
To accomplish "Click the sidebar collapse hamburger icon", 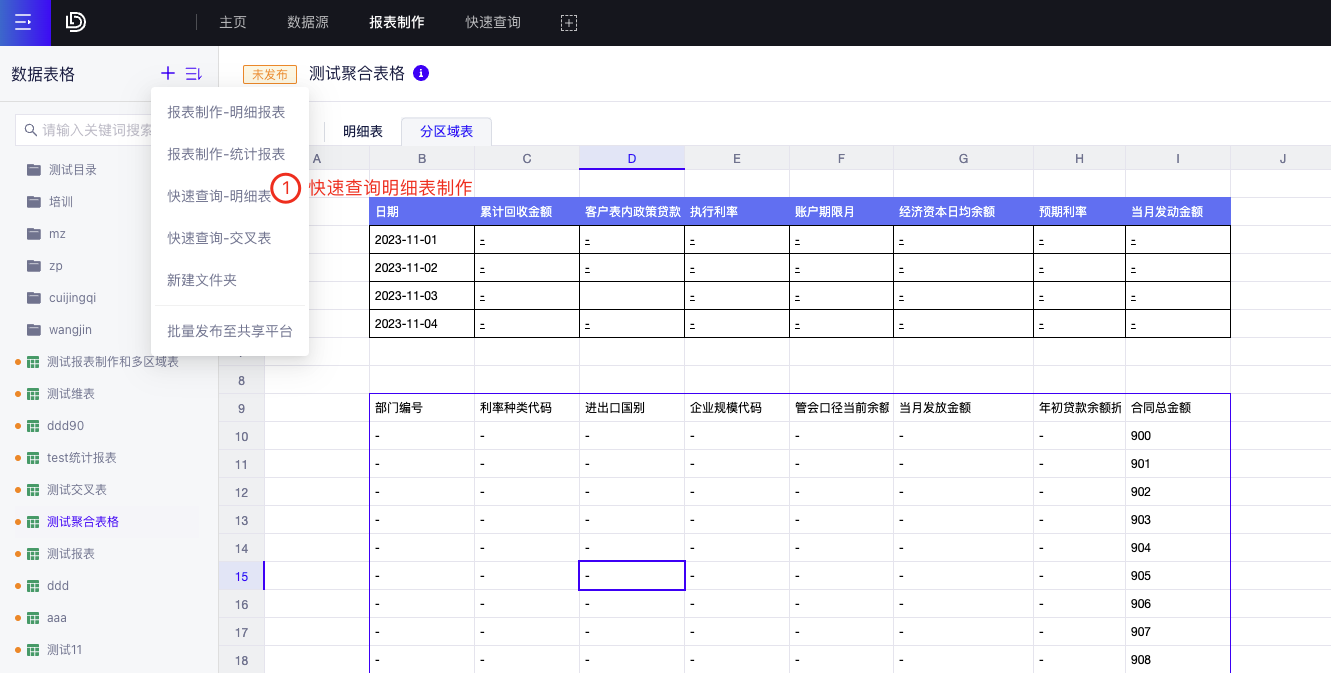I will click(24, 22).
